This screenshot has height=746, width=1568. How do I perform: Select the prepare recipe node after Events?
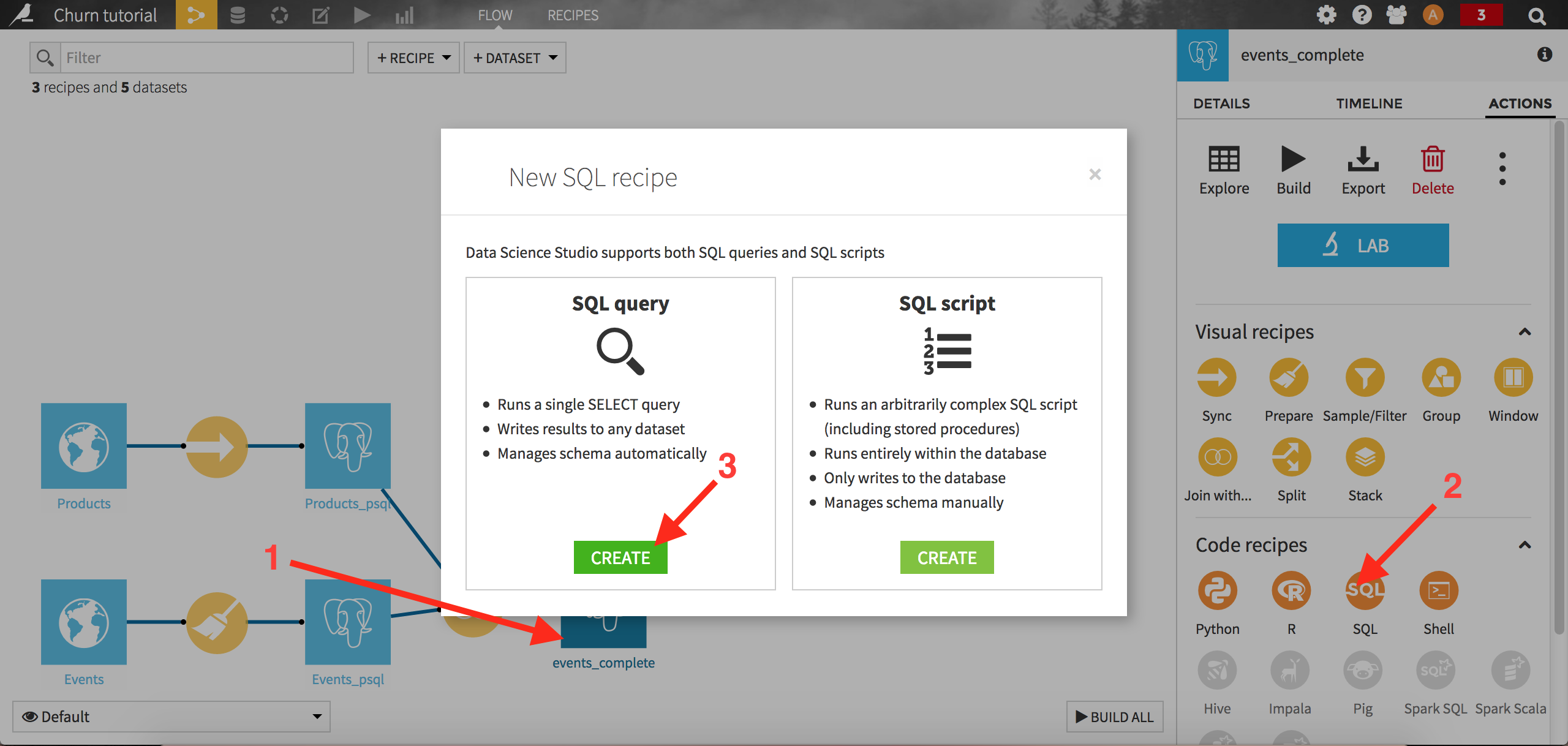click(217, 622)
